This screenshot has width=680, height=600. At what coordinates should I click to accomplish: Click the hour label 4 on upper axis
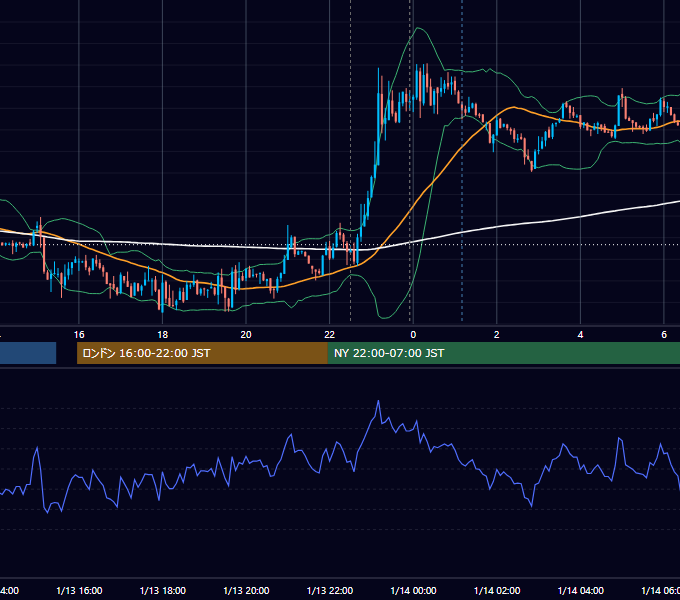point(580,335)
